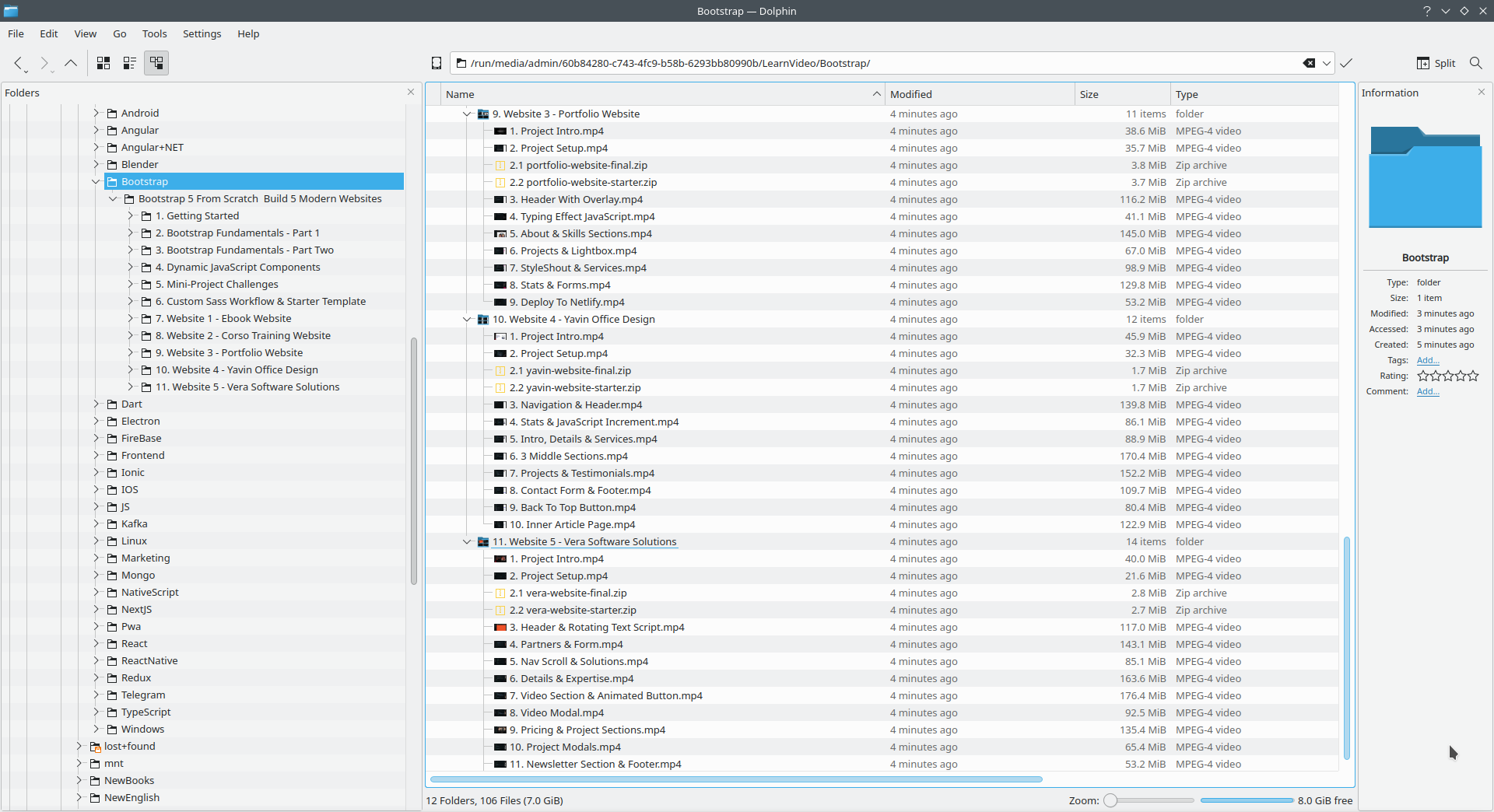Click the lost+found folder icon in the tree
The height and width of the screenshot is (812, 1494).
(x=95, y=747)
